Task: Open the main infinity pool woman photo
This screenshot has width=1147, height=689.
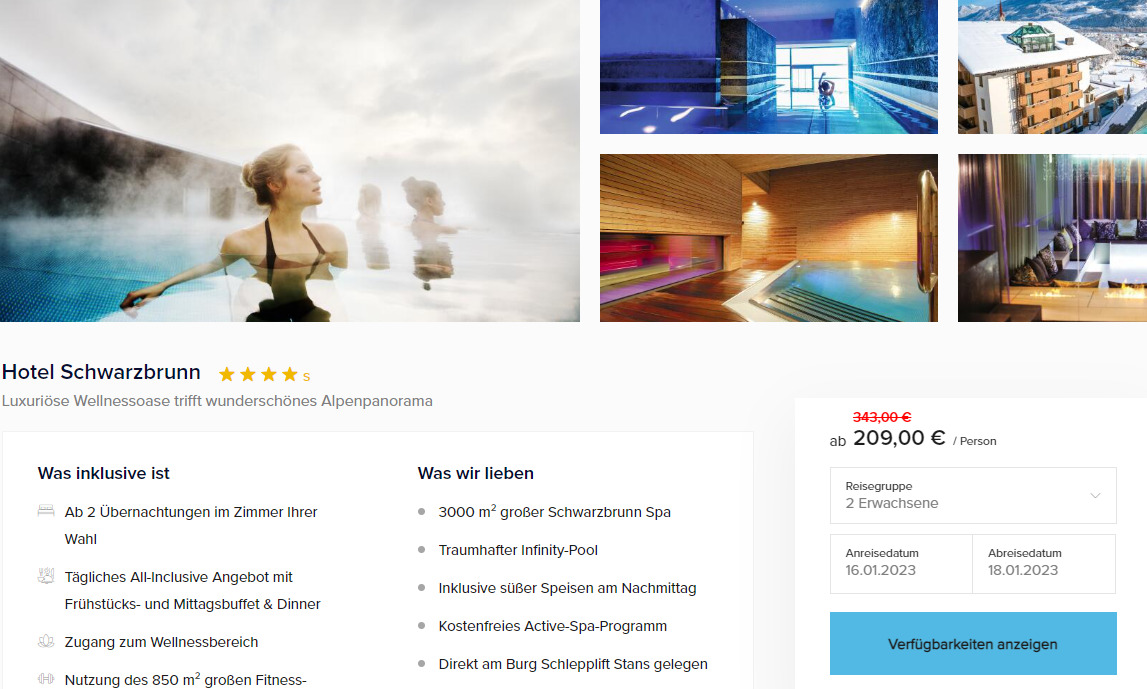Action: pyautogui.click(x=290, y=161)
